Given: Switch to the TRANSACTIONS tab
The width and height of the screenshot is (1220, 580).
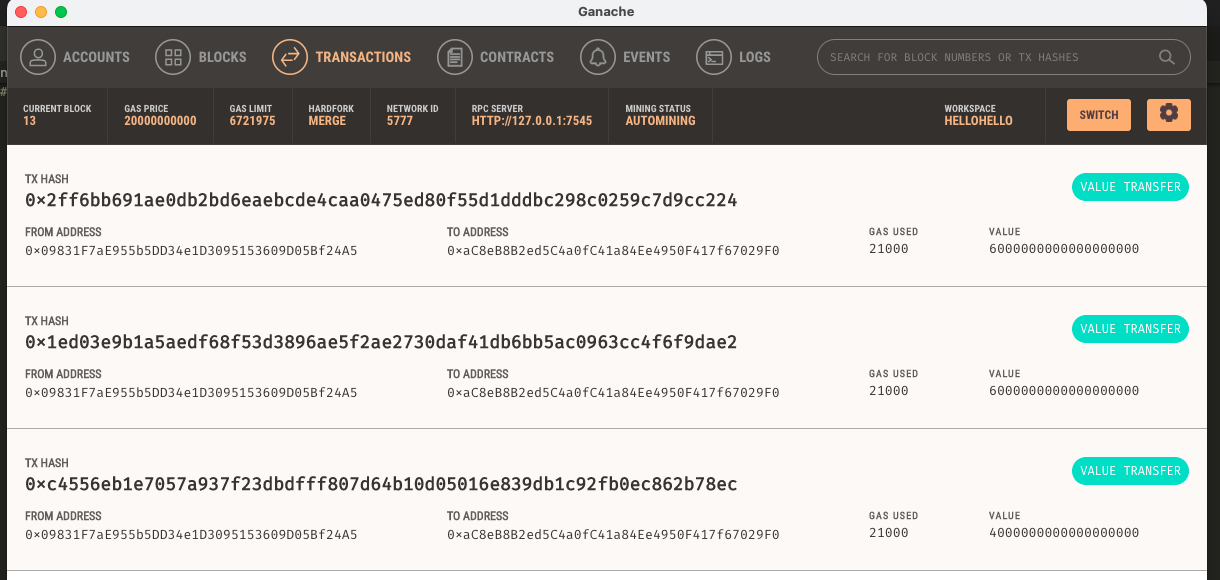Looking at the screenshot, I should tap(363, 57).
